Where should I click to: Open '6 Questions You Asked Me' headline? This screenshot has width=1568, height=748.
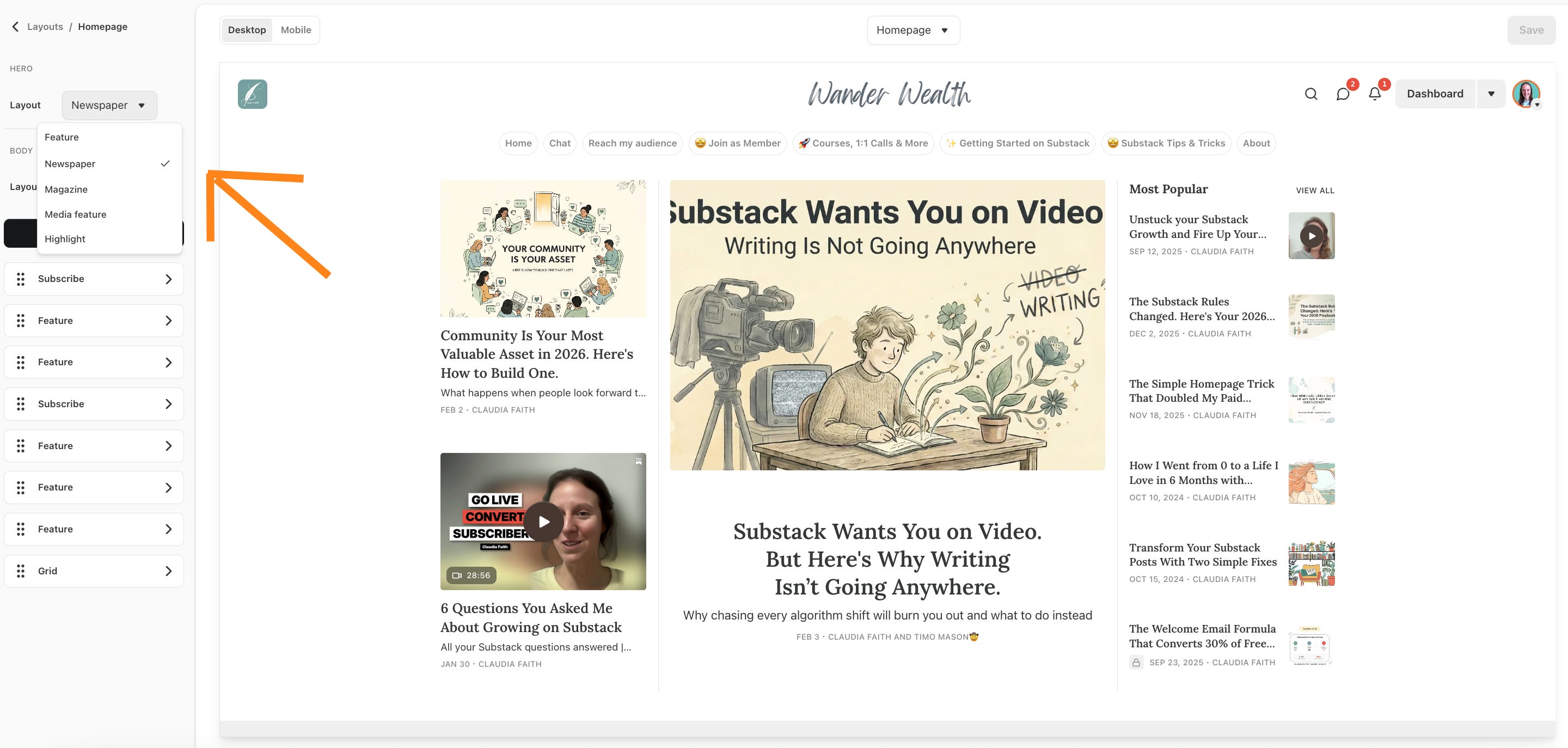tap(531, 618)
